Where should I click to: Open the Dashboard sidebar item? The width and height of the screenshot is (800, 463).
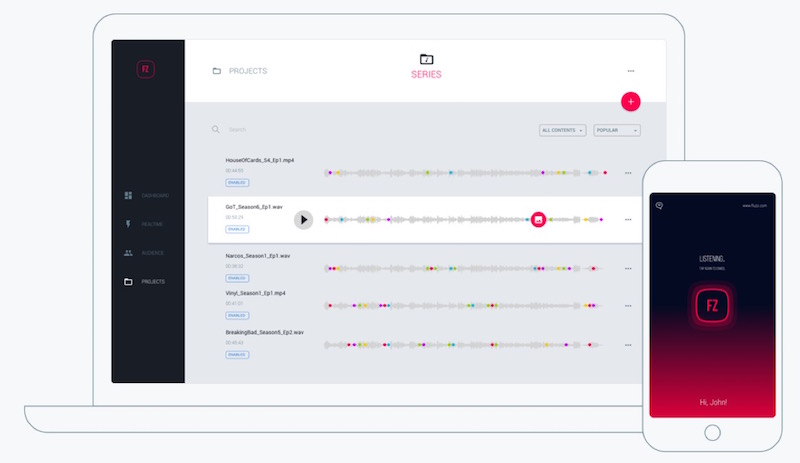coord(147,196)
